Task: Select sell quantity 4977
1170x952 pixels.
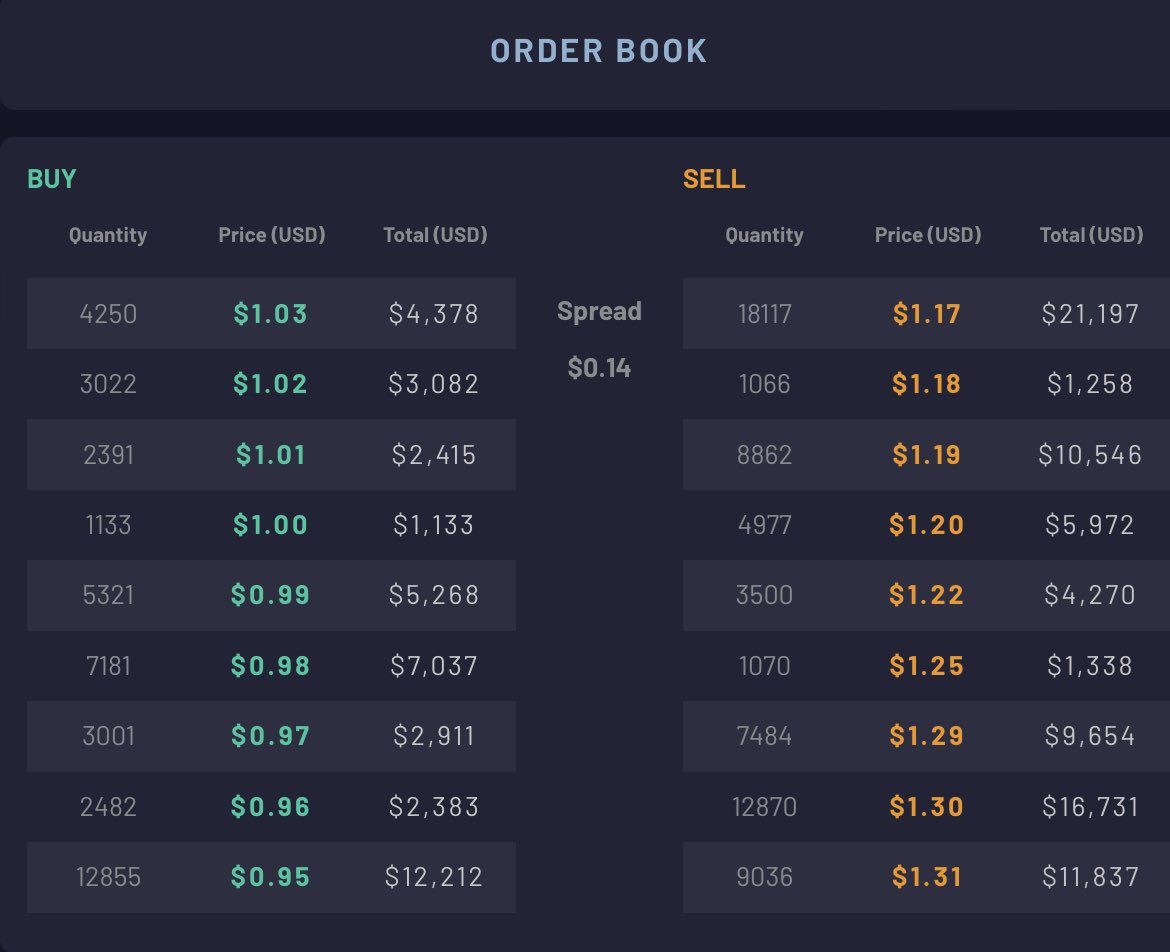Action: 765,524
